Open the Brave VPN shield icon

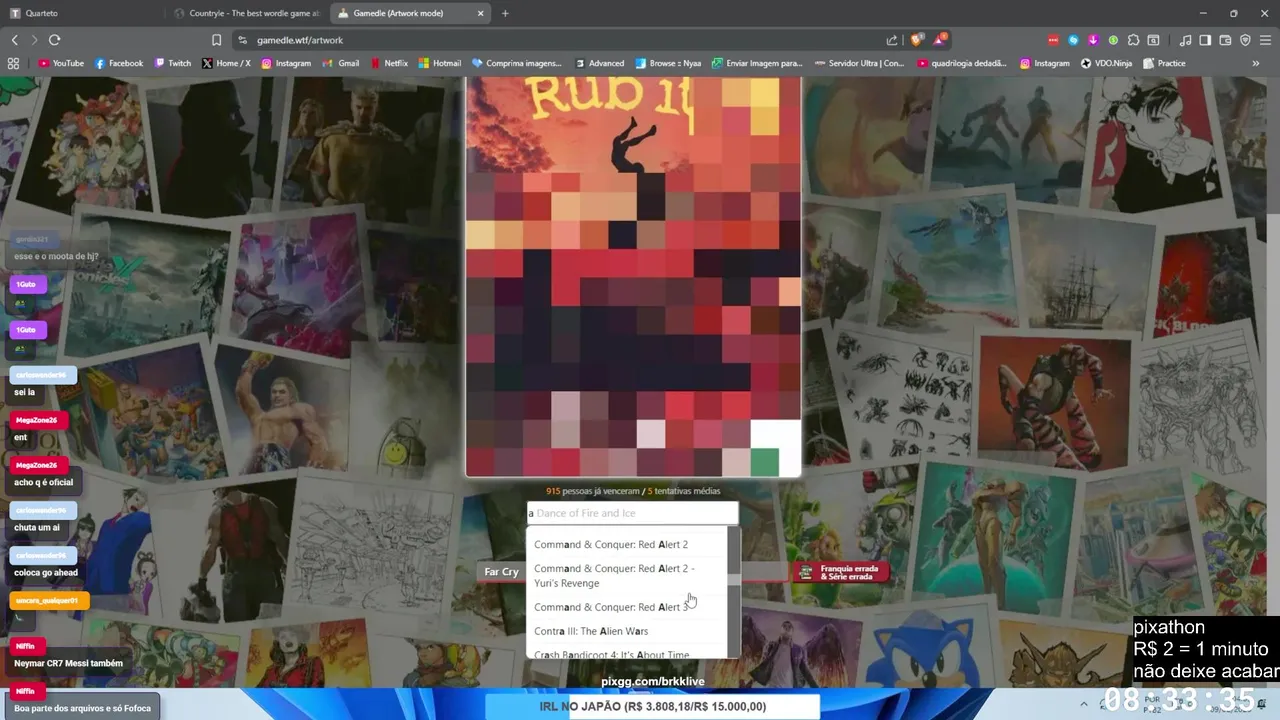pyautogui.click(x=1245, y=40)
